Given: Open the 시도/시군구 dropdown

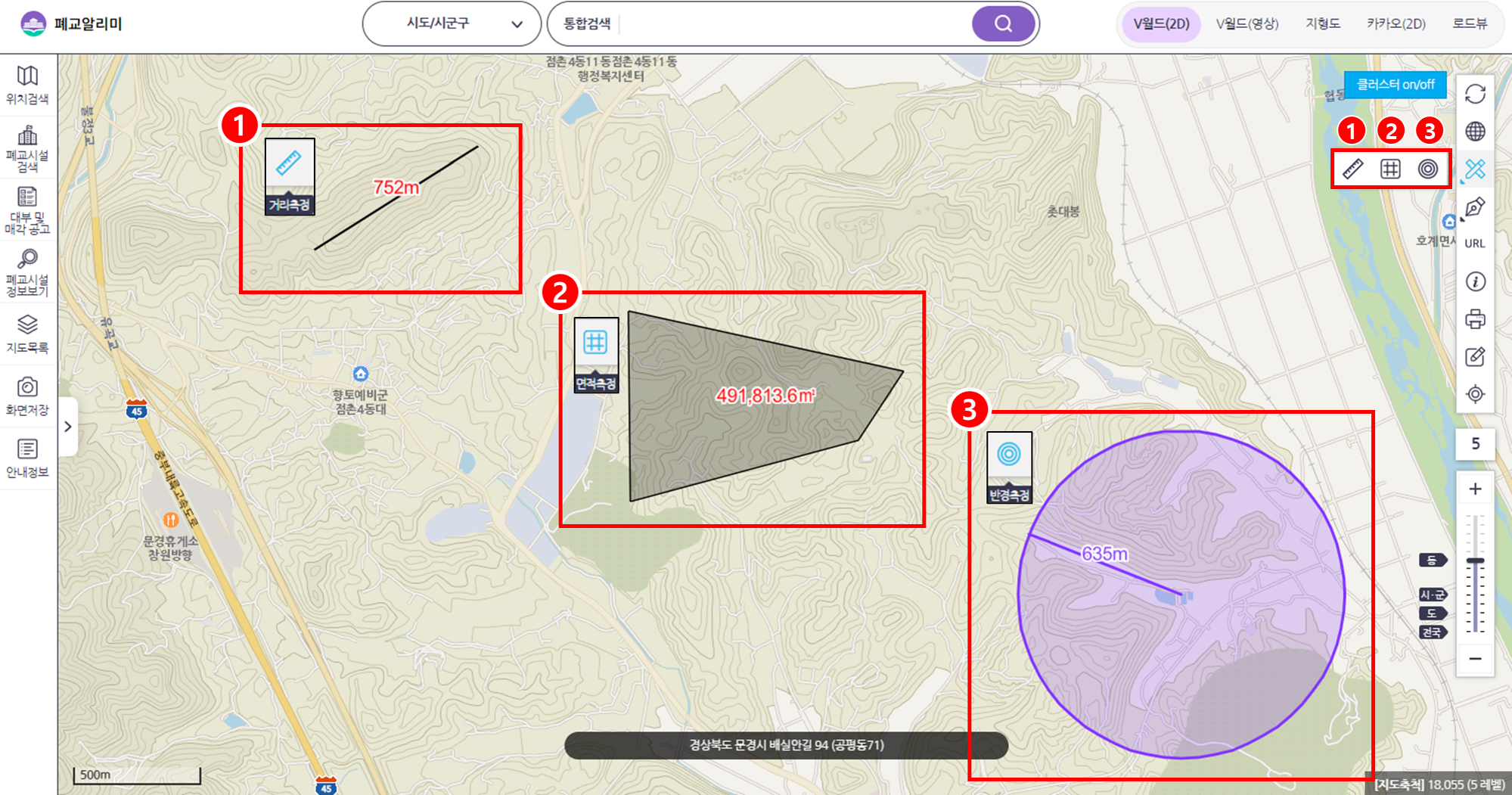Looking at the screenshot, I should (452, 24).
